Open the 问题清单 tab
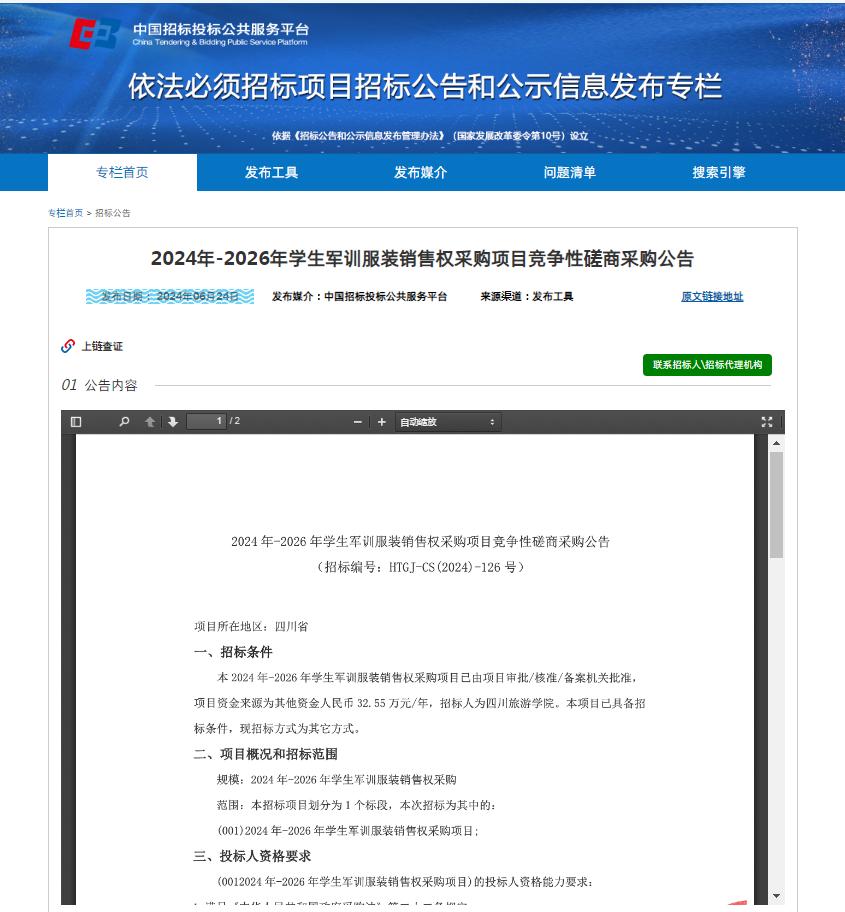The height and width of the screenshot is (912, 845). point(569,172)
